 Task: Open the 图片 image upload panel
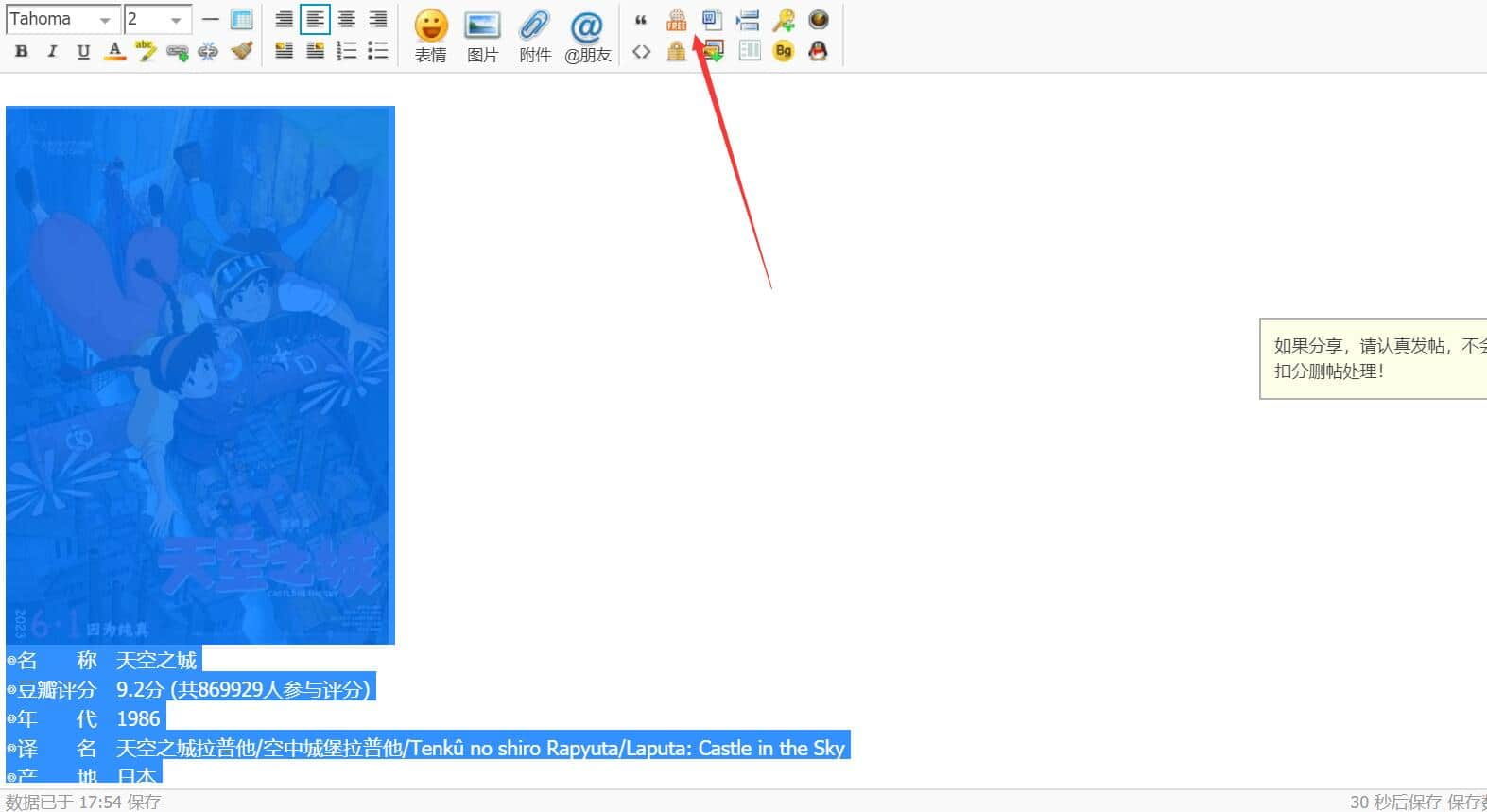tap(482, 36)
